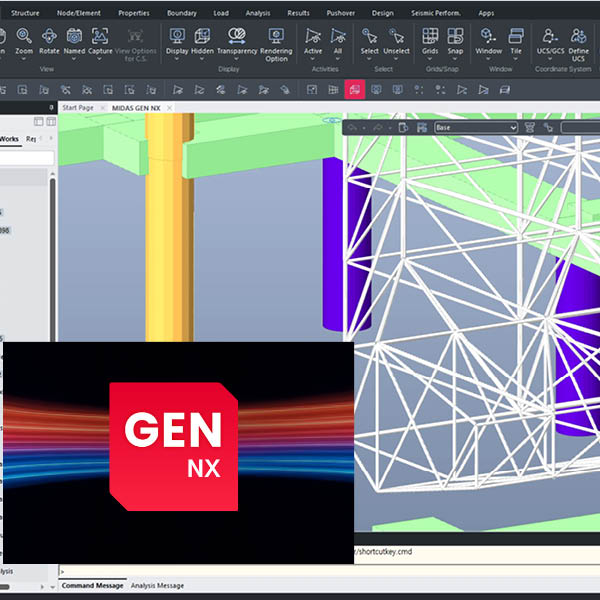Click the icon right of Base dropdown
Image resolution: width=600 pixels, height=600 pixels.
530,127
